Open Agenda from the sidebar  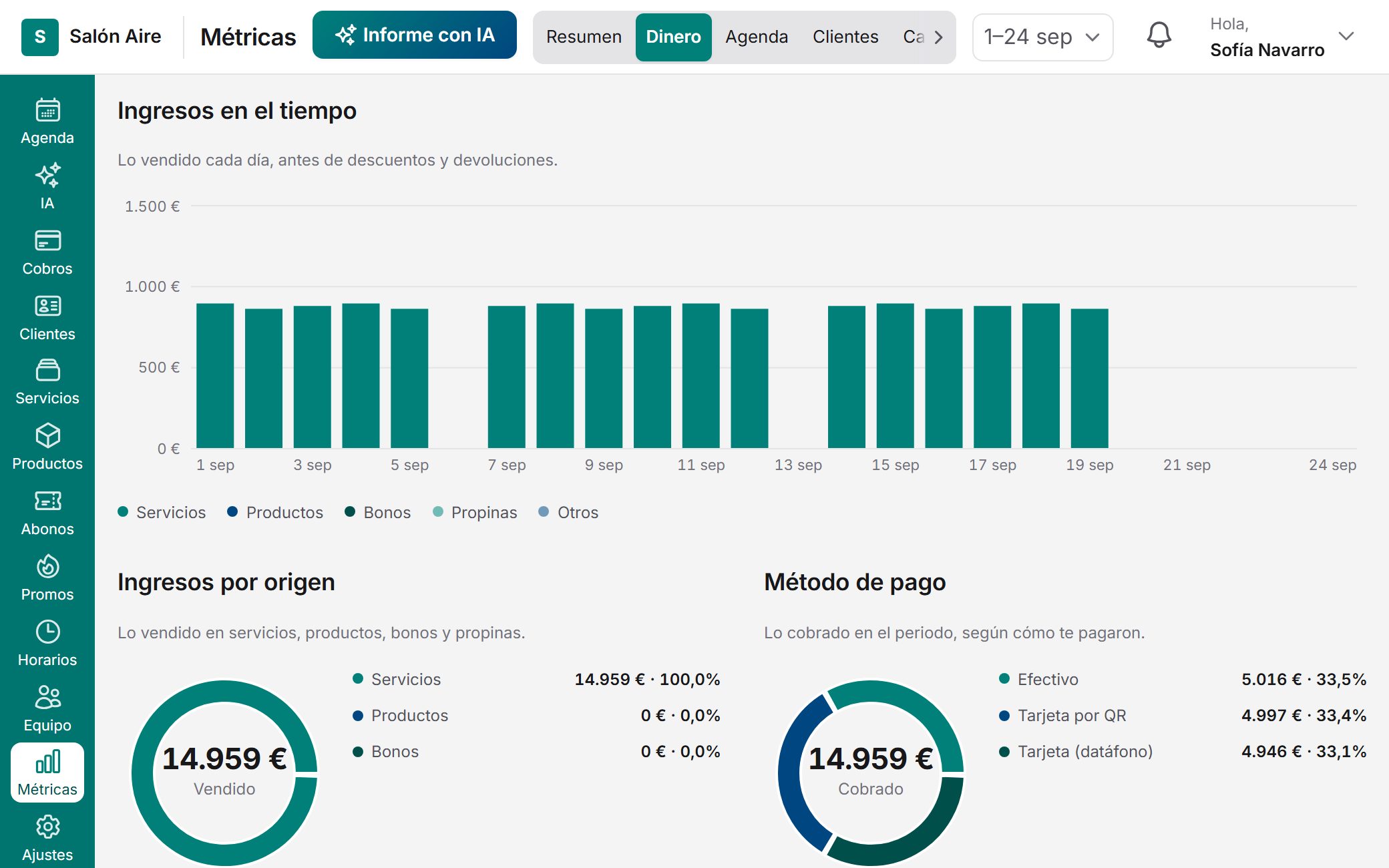point(47,122)
